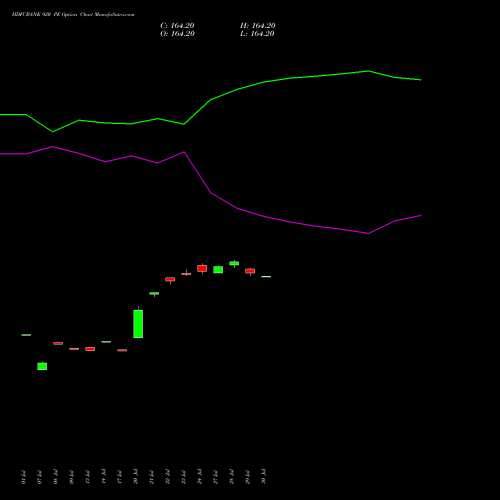The image size is (500, 500).
Task: Select the open value O: 164.20
Action: click(177, 34)
